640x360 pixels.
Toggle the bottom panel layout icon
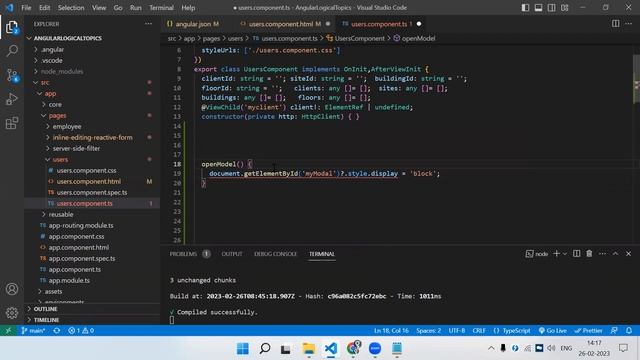click(x=538, y=8)
